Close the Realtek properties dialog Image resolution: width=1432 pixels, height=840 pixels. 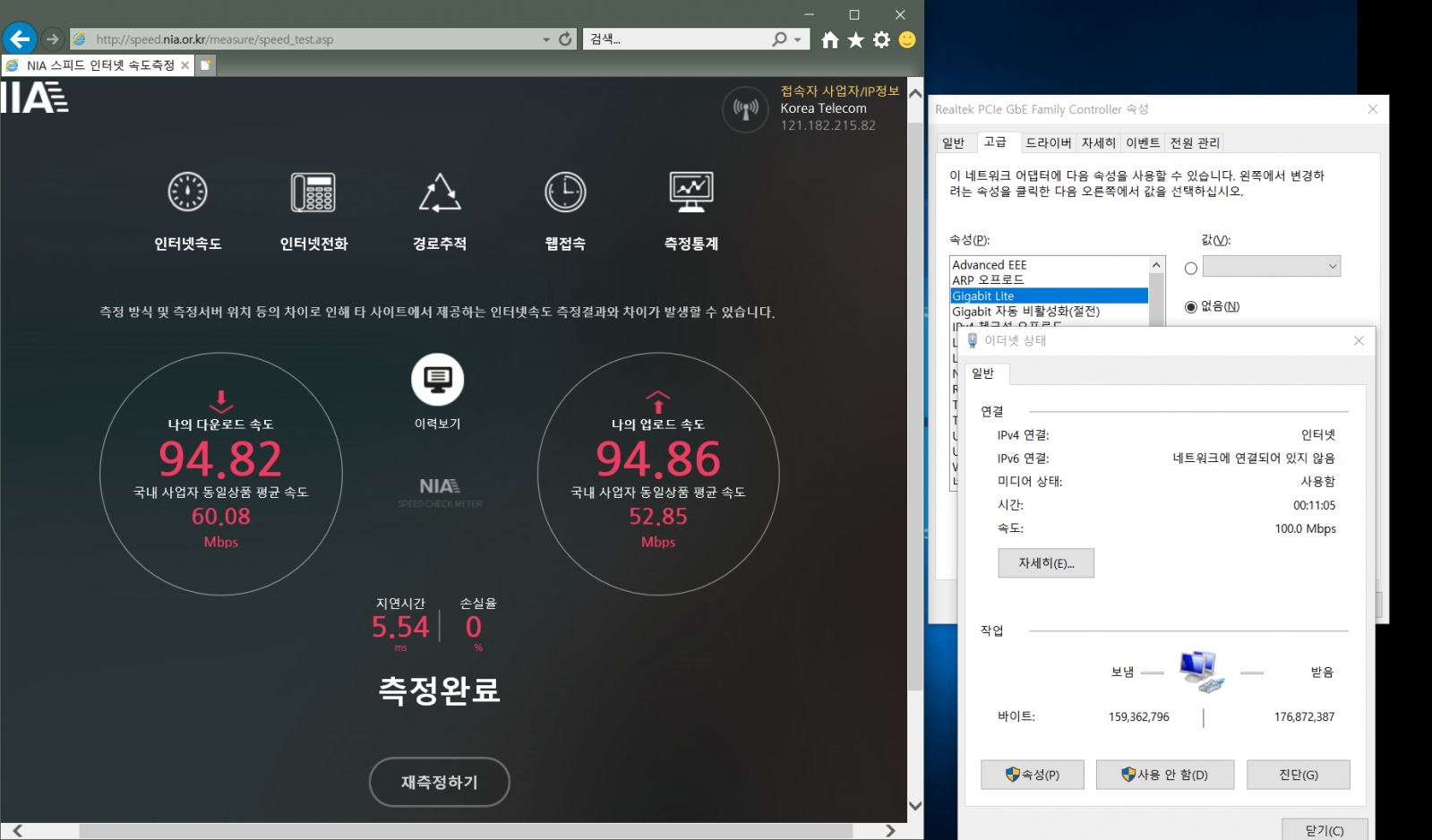(x=1372, y=109)
